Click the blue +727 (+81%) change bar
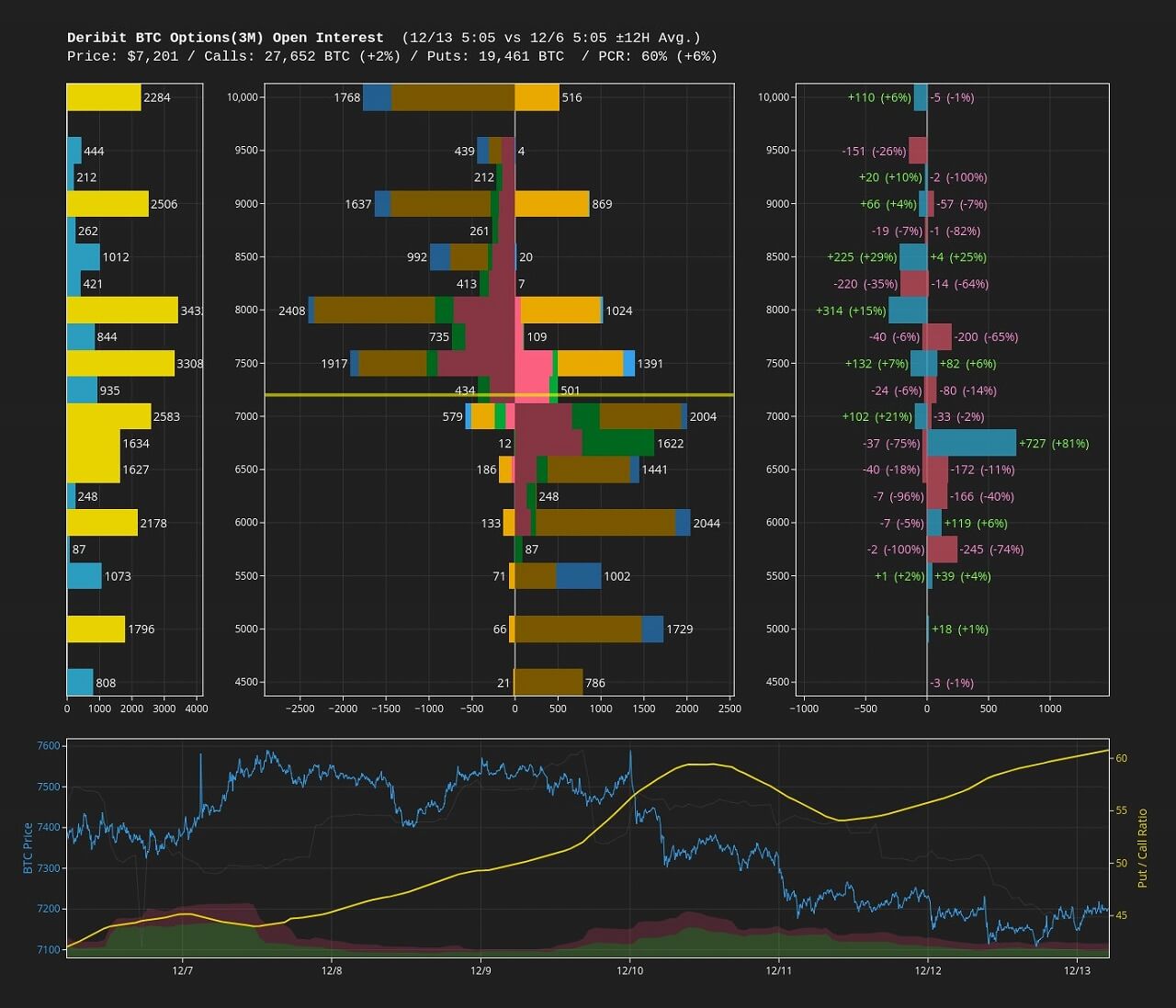The height and width of the screenshot is (1008, 1176). [971, 443]
